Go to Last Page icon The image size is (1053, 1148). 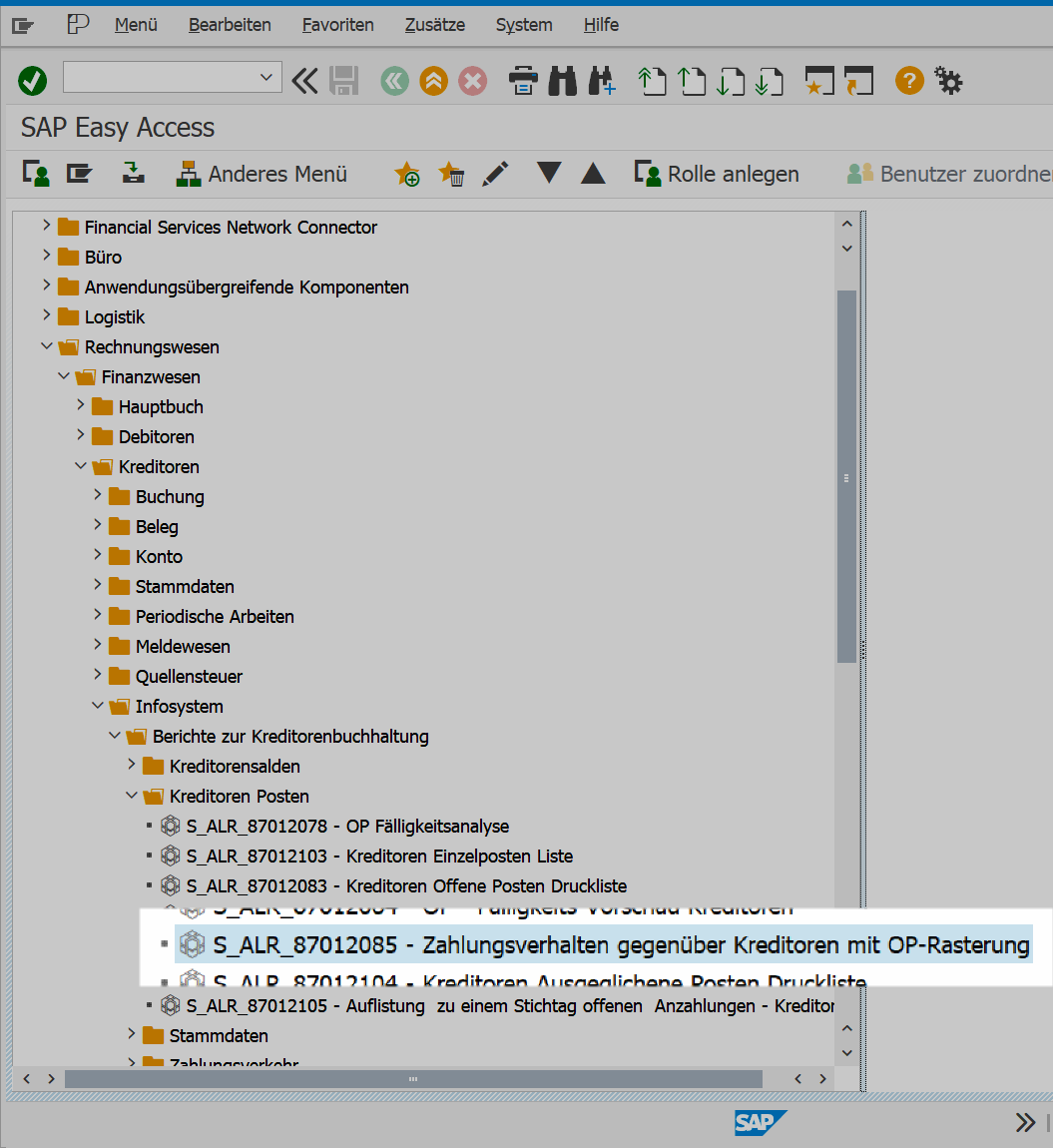(769, 81)
